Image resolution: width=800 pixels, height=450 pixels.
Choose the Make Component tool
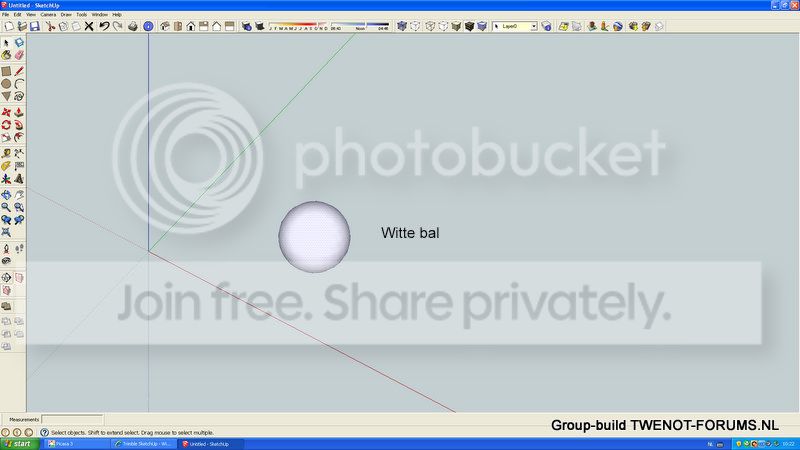point(19,43)
